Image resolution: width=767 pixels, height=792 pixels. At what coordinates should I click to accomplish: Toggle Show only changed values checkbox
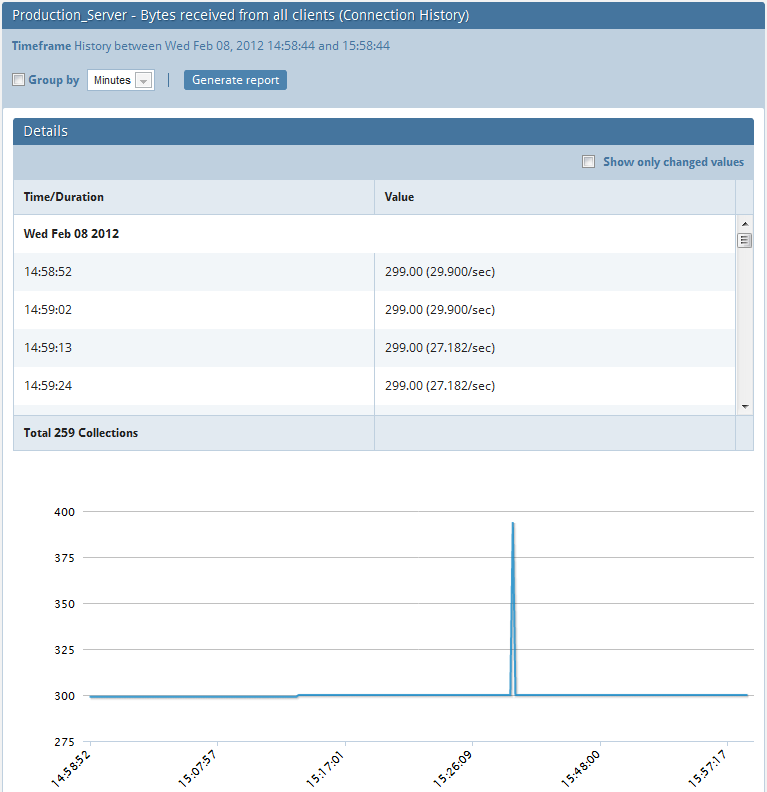[x=588, y=162]
